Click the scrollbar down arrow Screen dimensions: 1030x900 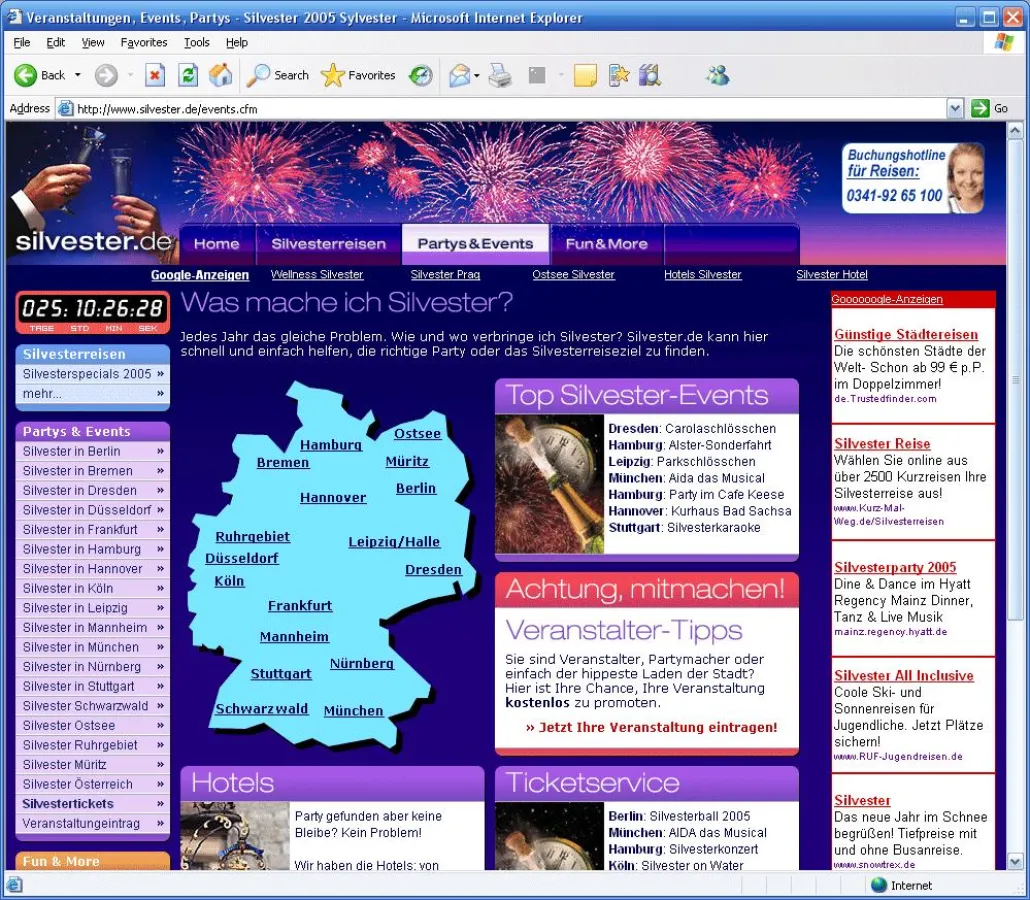click(1014, 861)
